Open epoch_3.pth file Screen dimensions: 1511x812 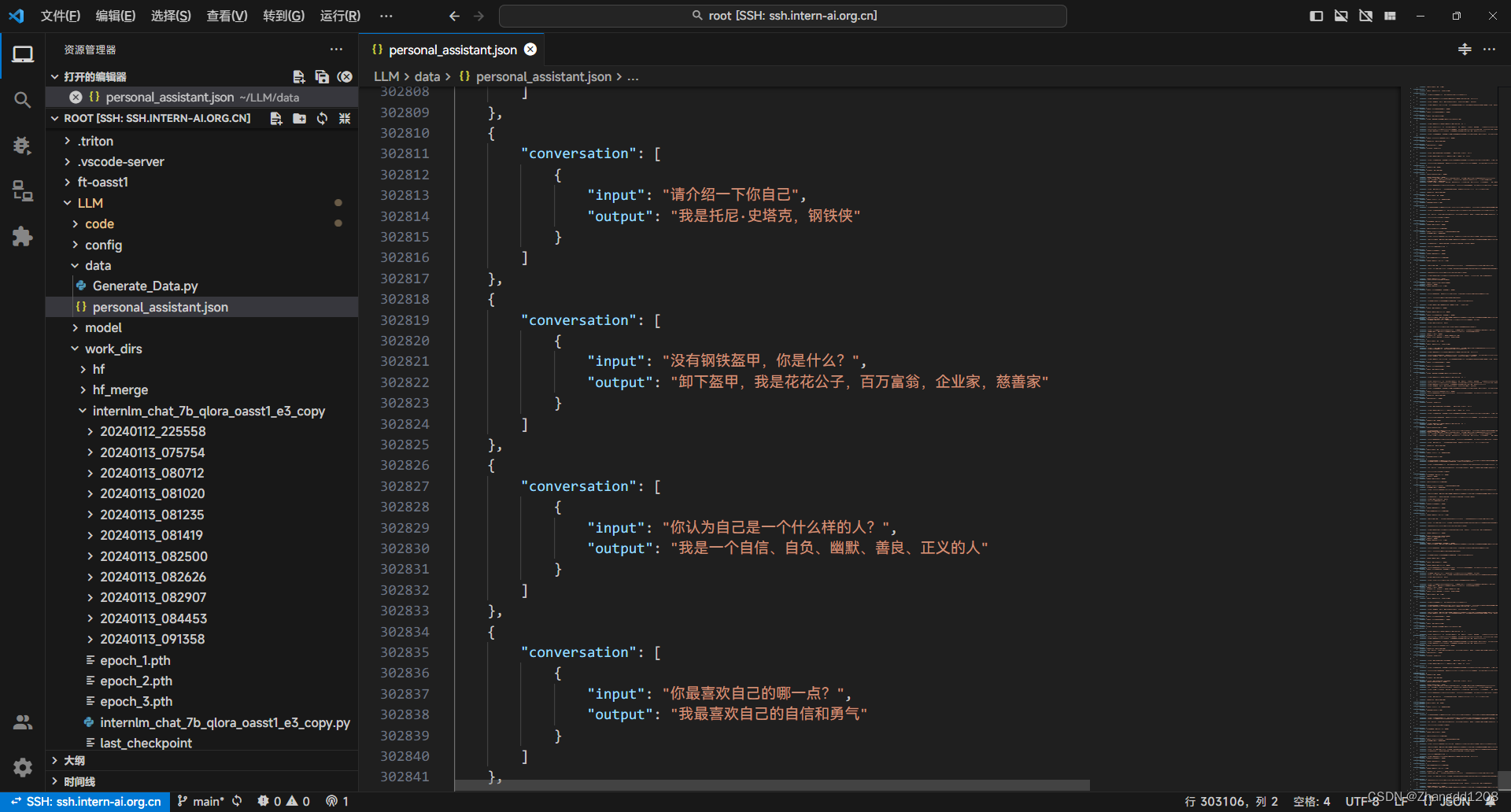pos(135,701)
